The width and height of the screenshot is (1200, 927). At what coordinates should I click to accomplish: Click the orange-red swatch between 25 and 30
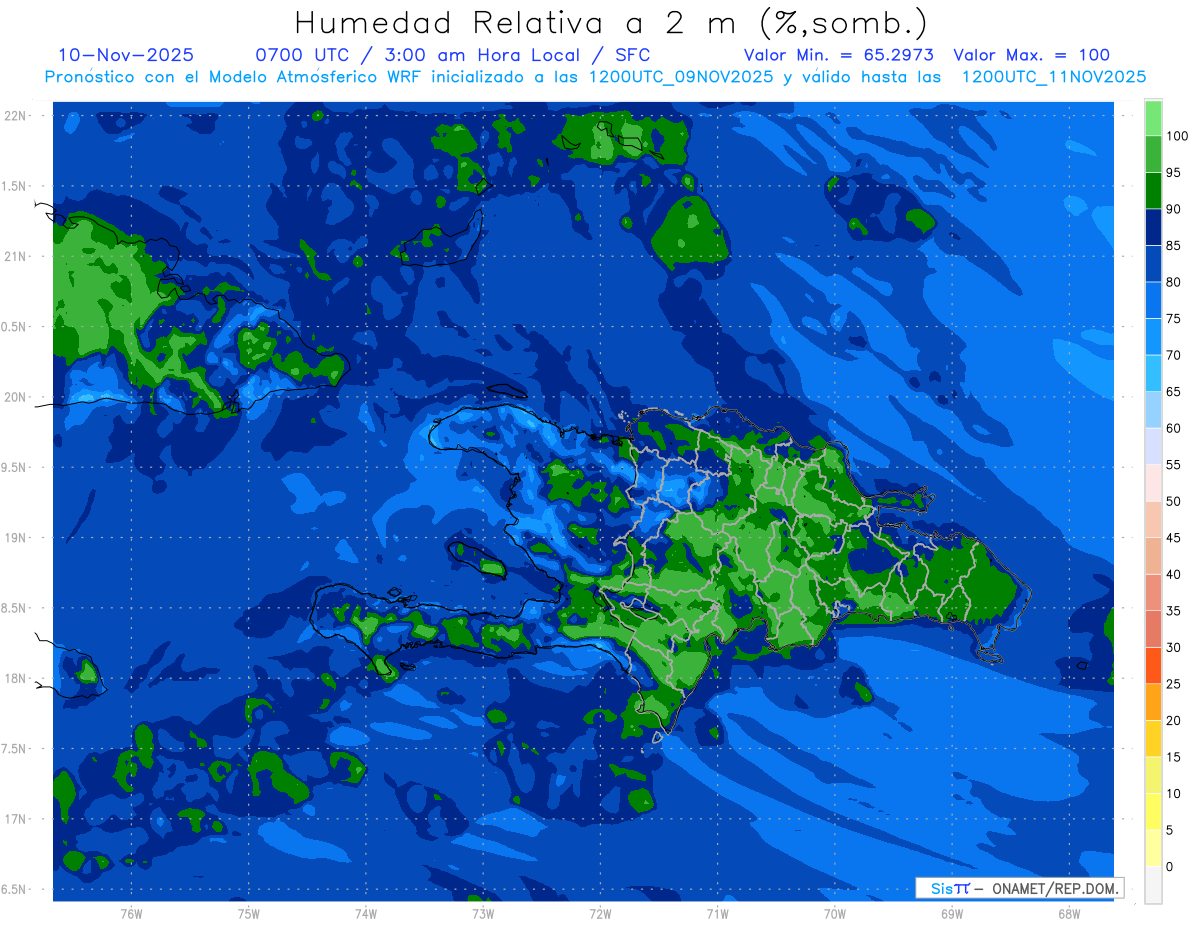tap(1153, 665)
